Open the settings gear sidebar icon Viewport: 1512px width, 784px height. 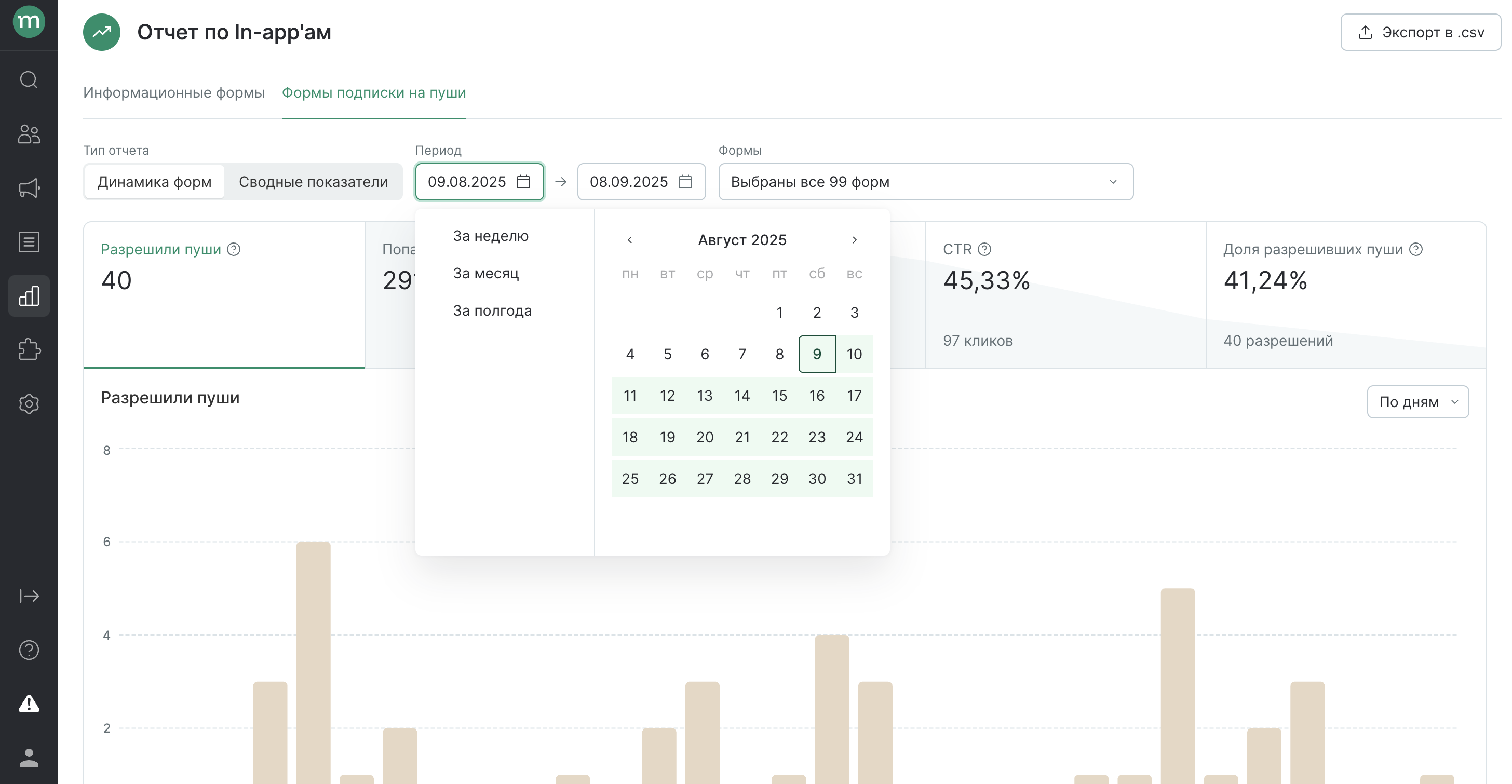(29, 404)
